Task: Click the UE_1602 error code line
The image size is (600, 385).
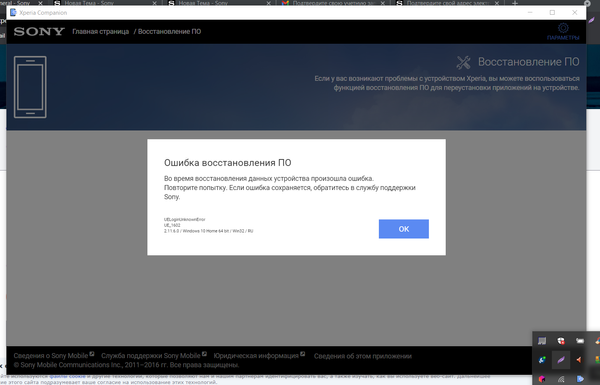Action: 172,225
